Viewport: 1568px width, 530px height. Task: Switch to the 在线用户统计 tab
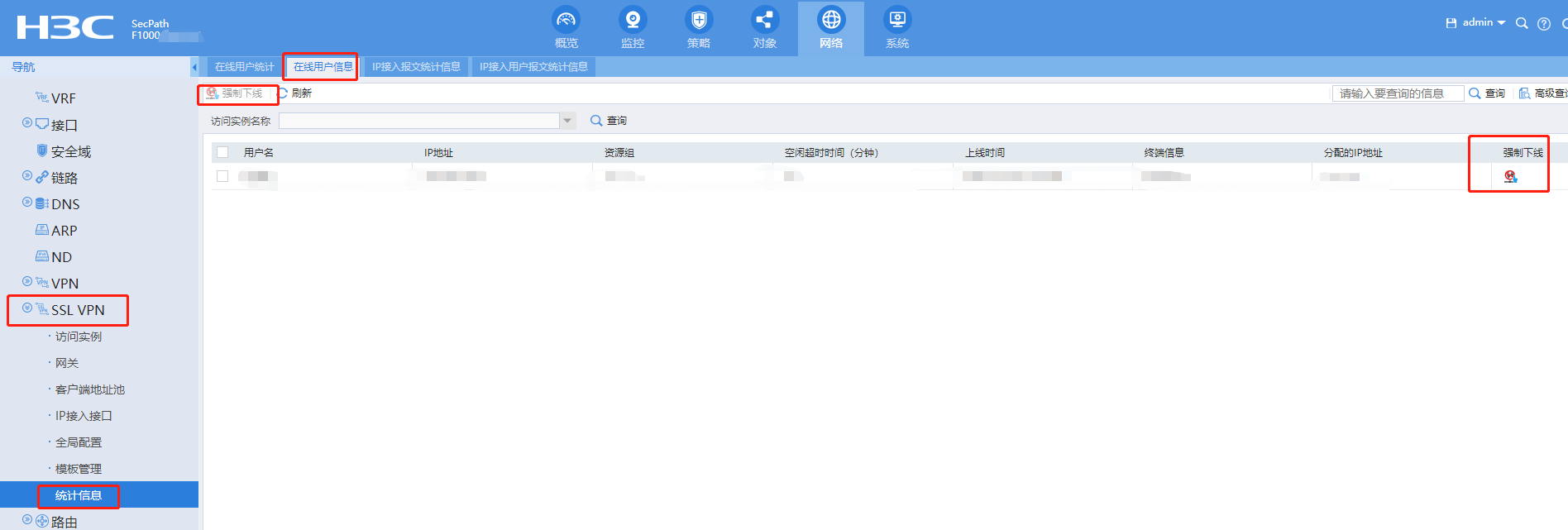point(244,67)
